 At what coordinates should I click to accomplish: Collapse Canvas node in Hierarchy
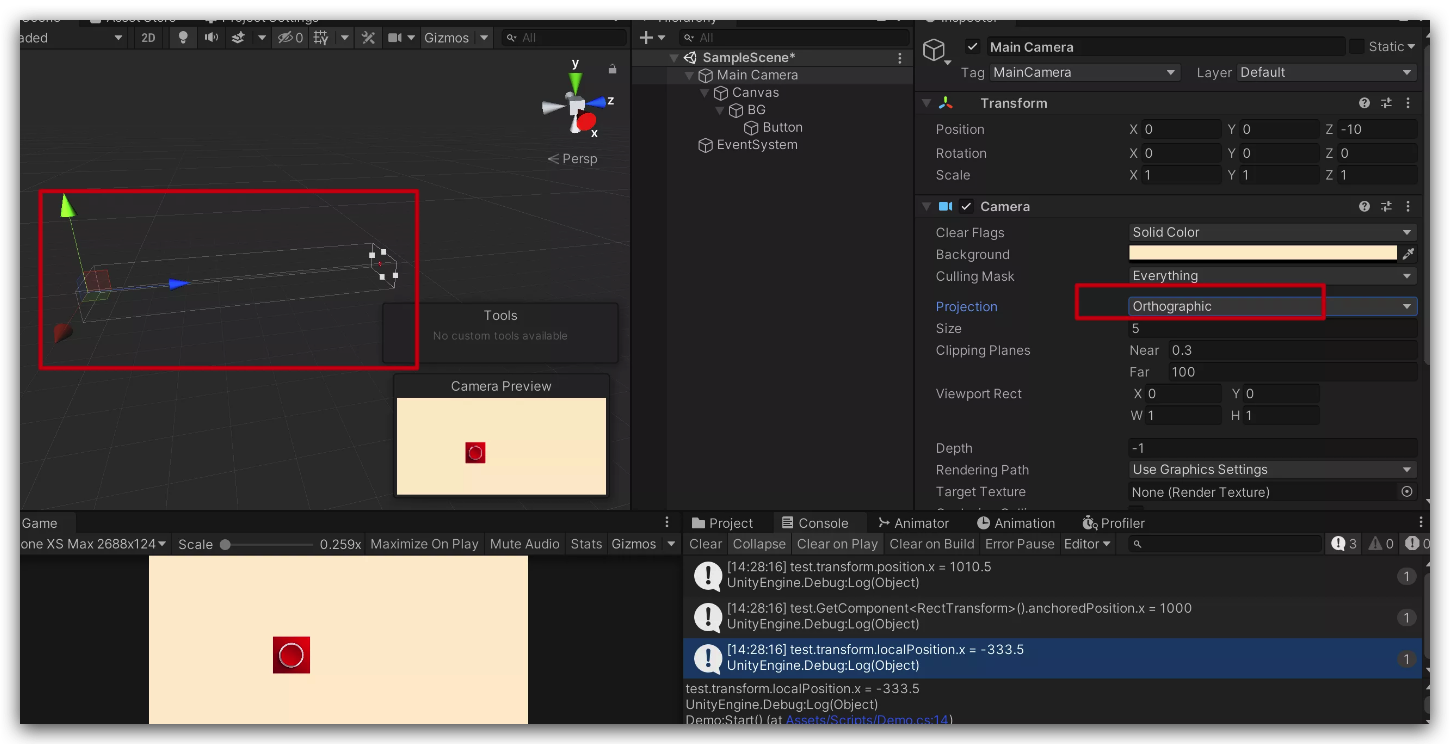click(x=704, y=93)
